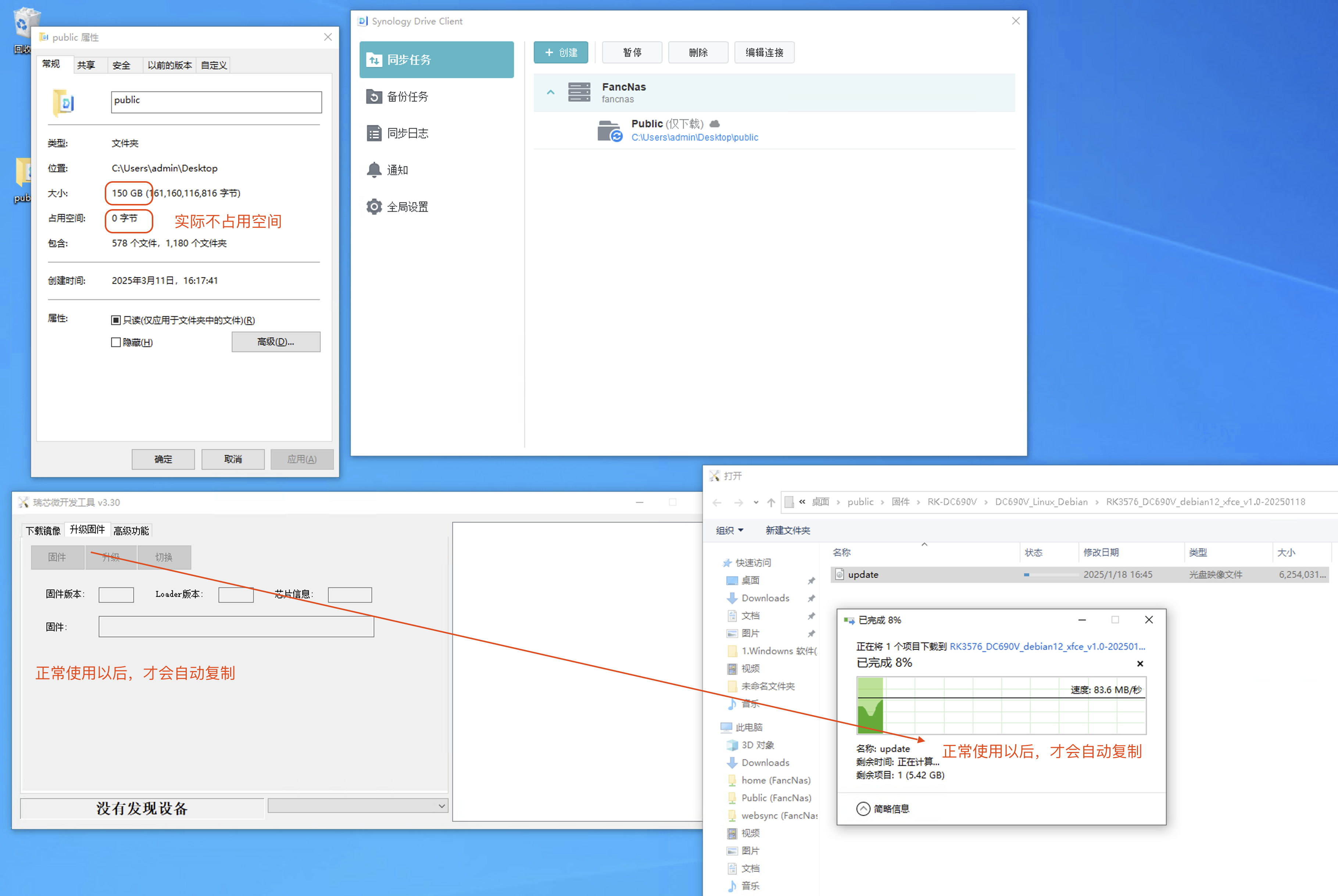The image size is (1338, 896).
Task: Click the 固件版本 field
Action: coord(116,595)
